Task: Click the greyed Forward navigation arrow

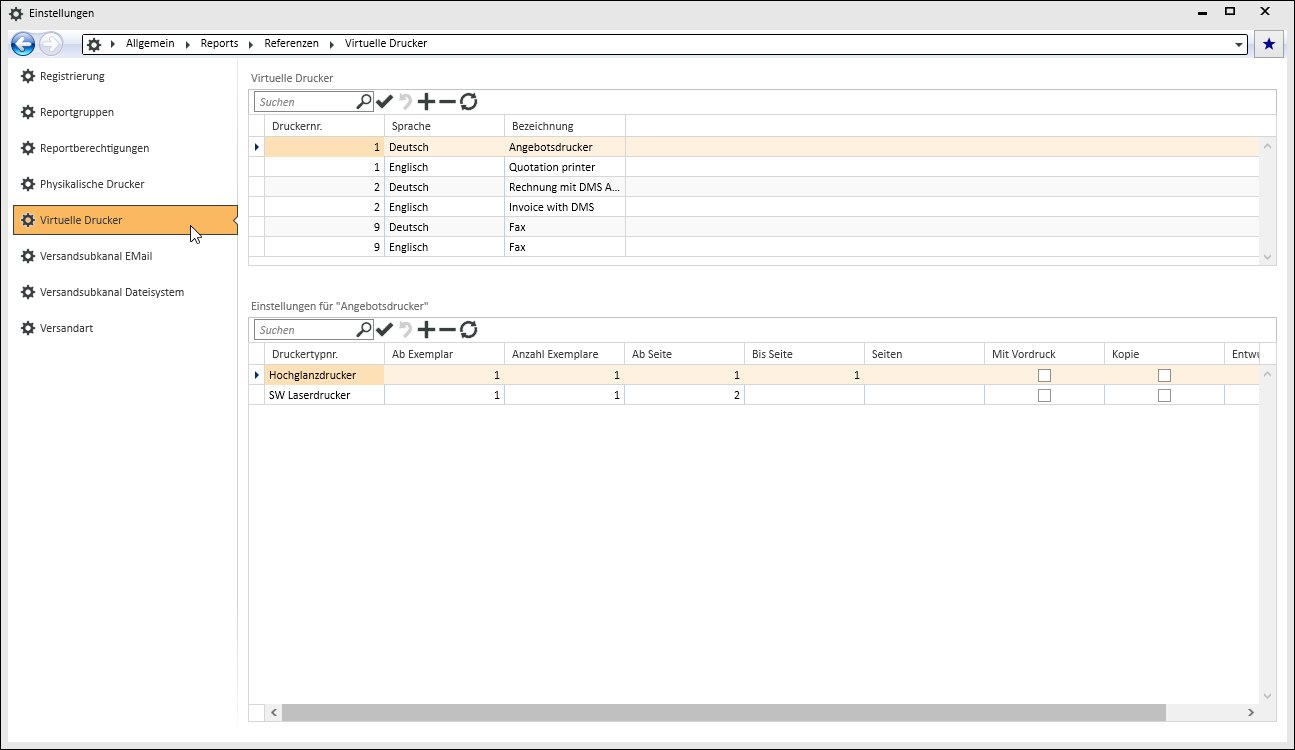Action: (x=51, y=44)
